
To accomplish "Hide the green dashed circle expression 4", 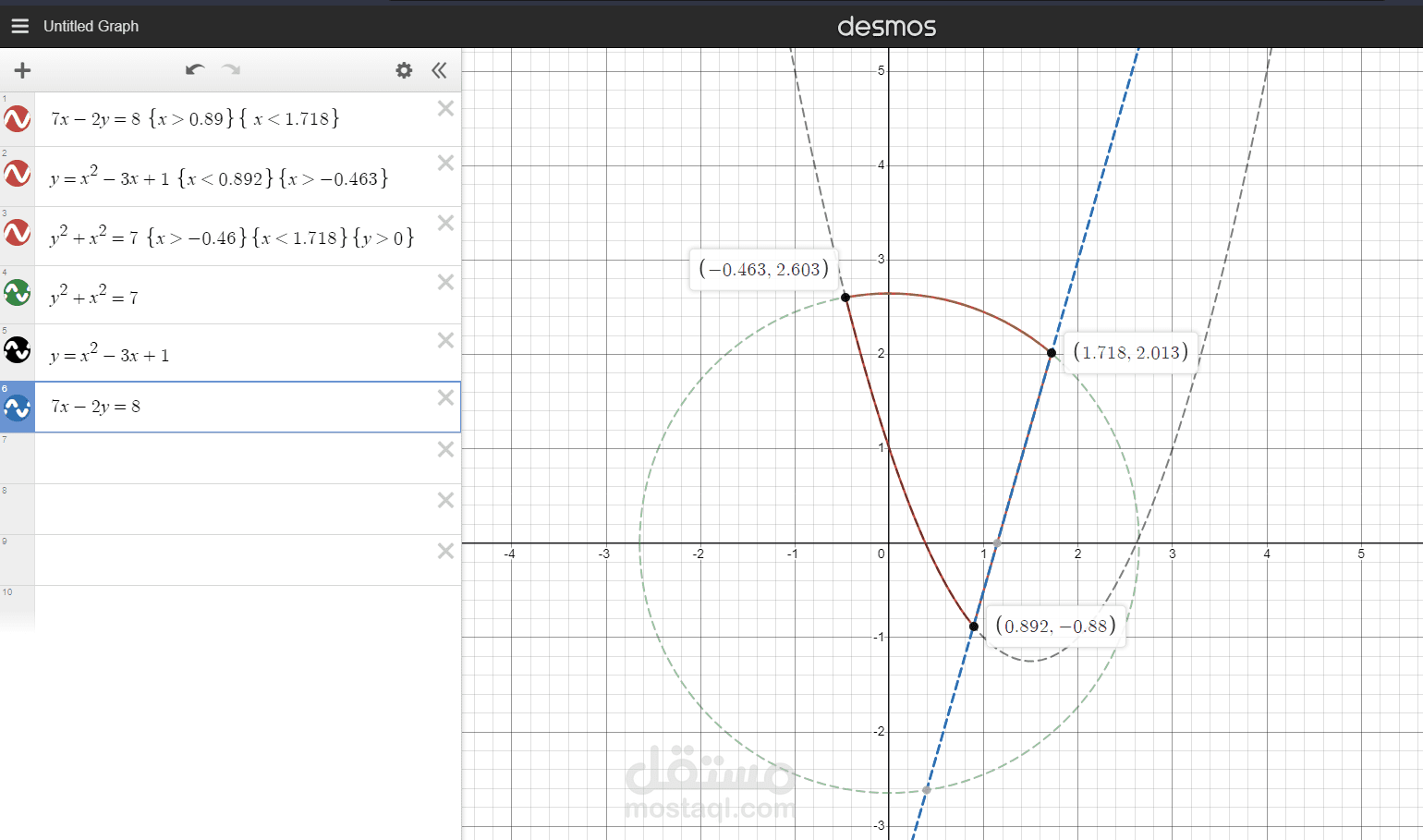I will (18, 293).
